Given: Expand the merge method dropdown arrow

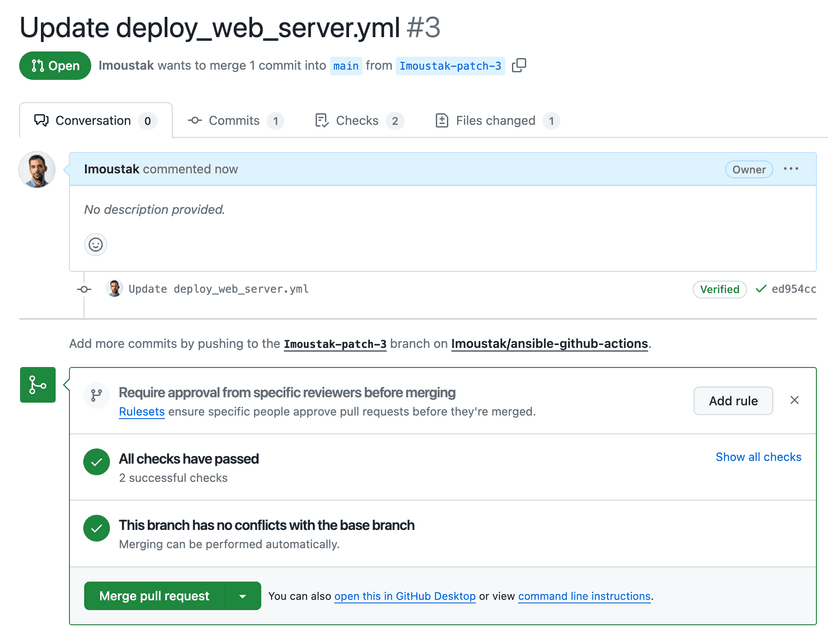Looking at the screenshot, I should (x=243, y=596).
